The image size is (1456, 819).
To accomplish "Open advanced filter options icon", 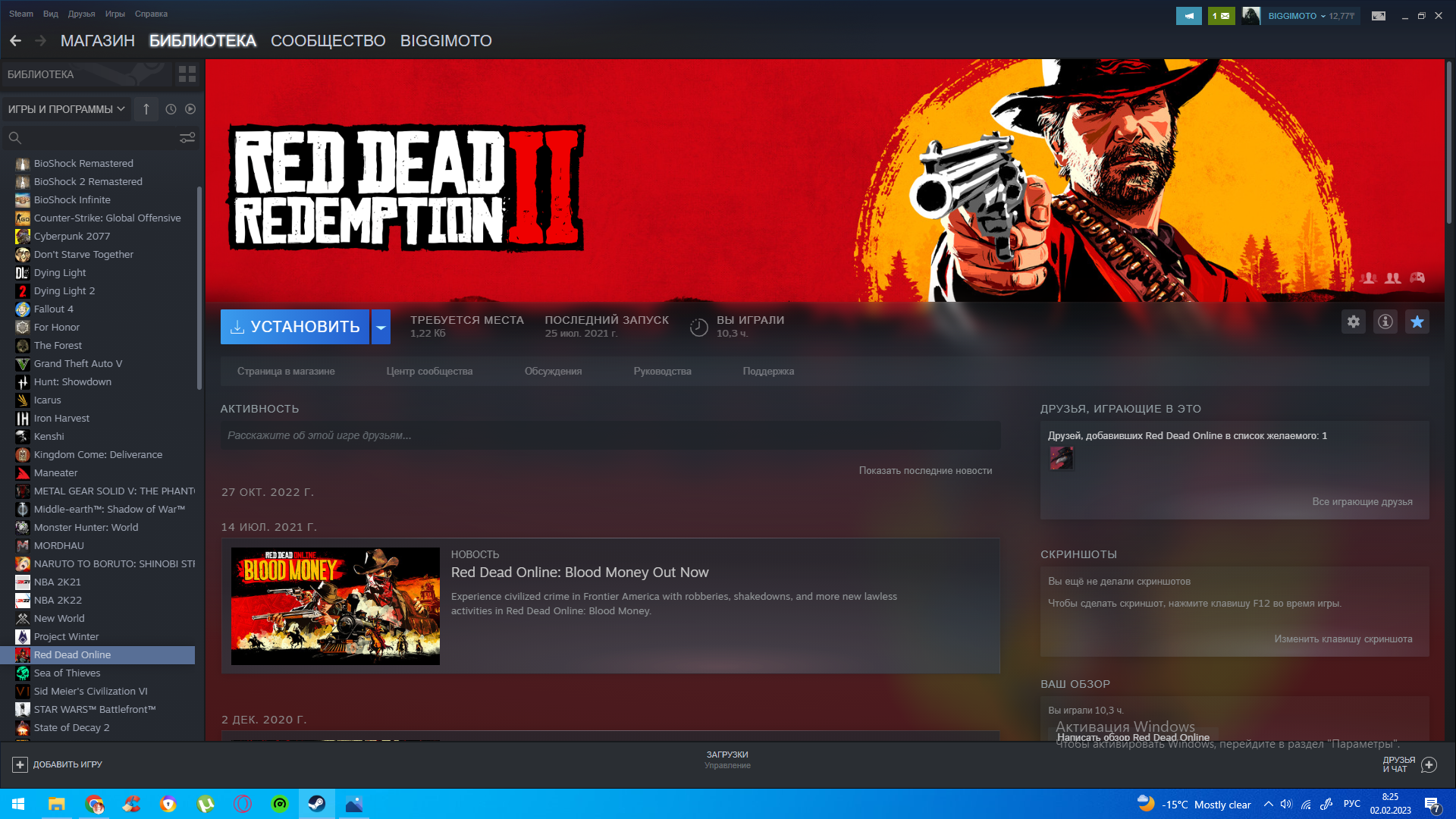I will (187, 138).
